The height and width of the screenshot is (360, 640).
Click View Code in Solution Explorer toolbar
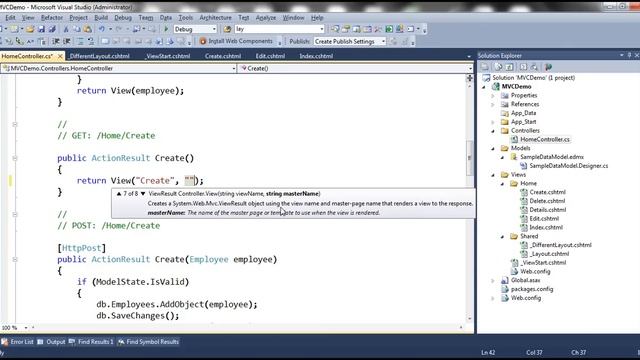tap(523, 67)
